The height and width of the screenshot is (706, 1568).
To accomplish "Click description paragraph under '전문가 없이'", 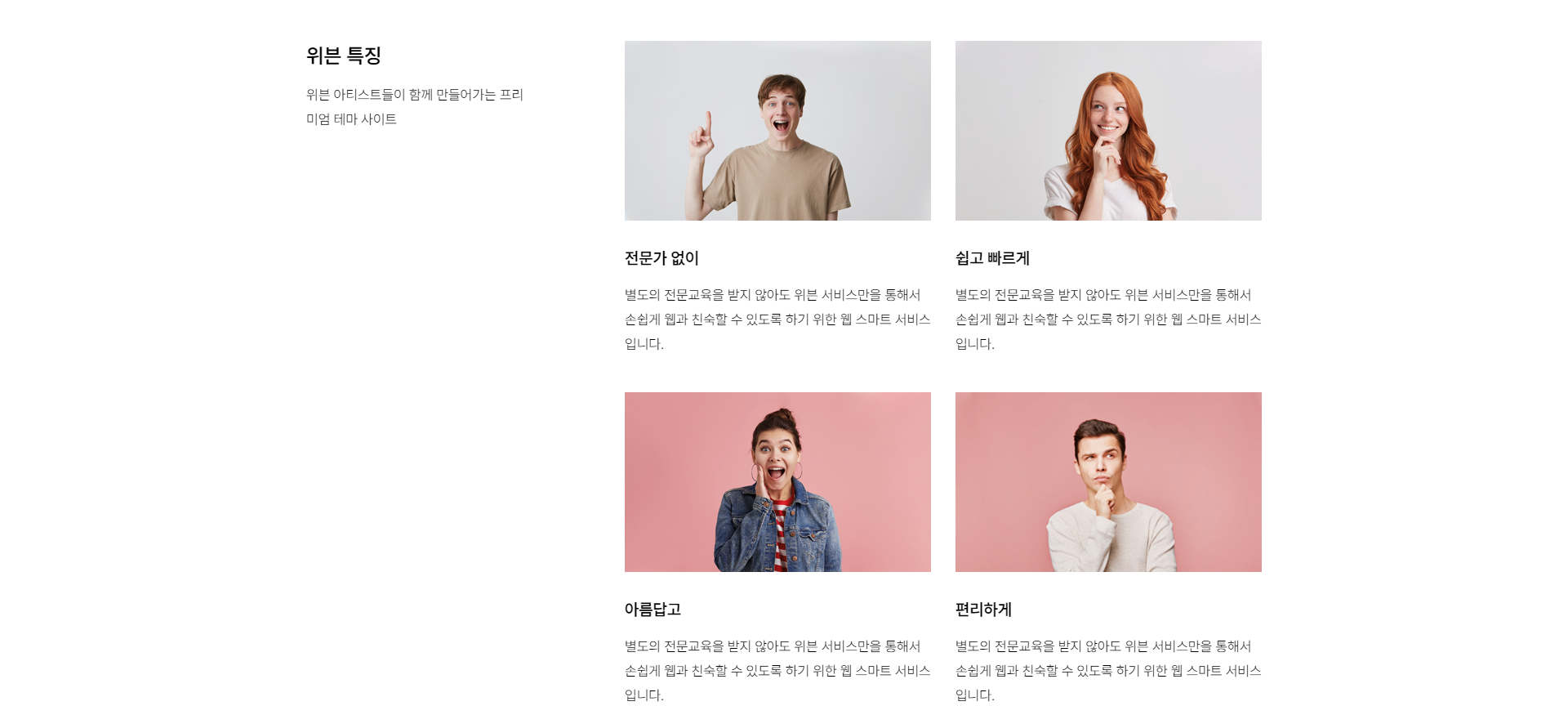I will (x=777, y=319).
